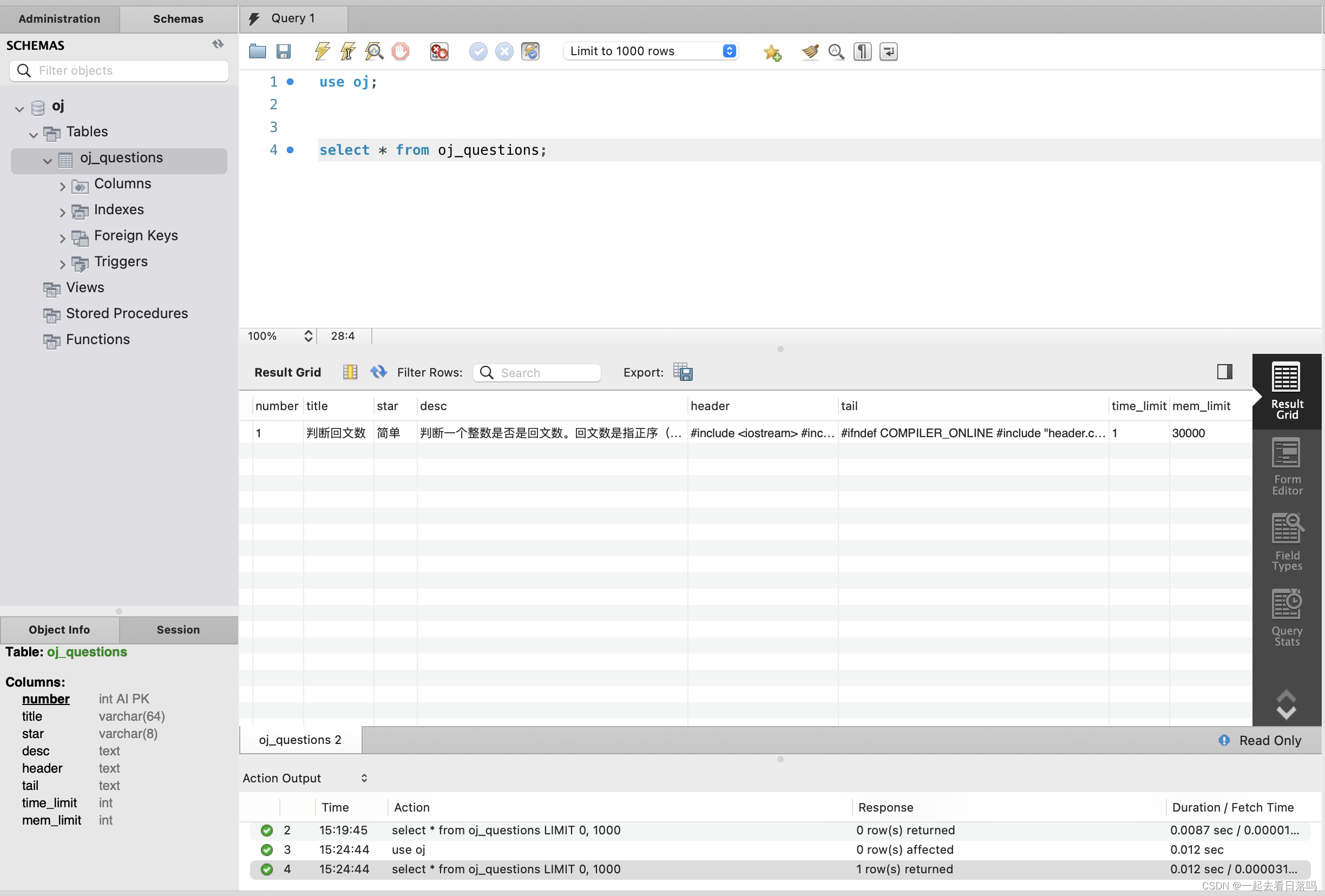
Task: Select Stored Procedures in schema tree
Action: (127, 313)
